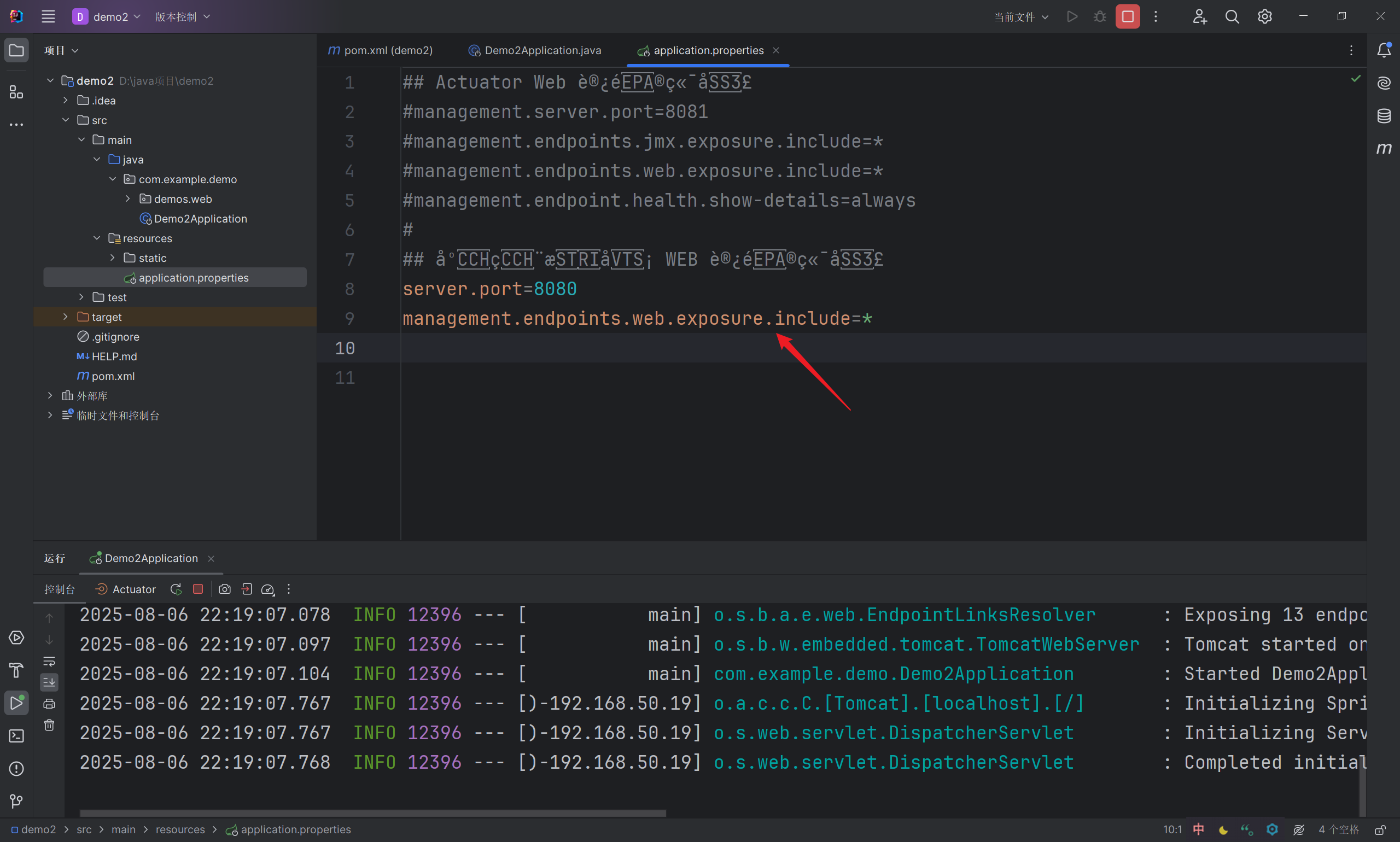Screen dimensions: 1400x842
Task: Stop the running application with red square
Action: tap(1127, 16)
